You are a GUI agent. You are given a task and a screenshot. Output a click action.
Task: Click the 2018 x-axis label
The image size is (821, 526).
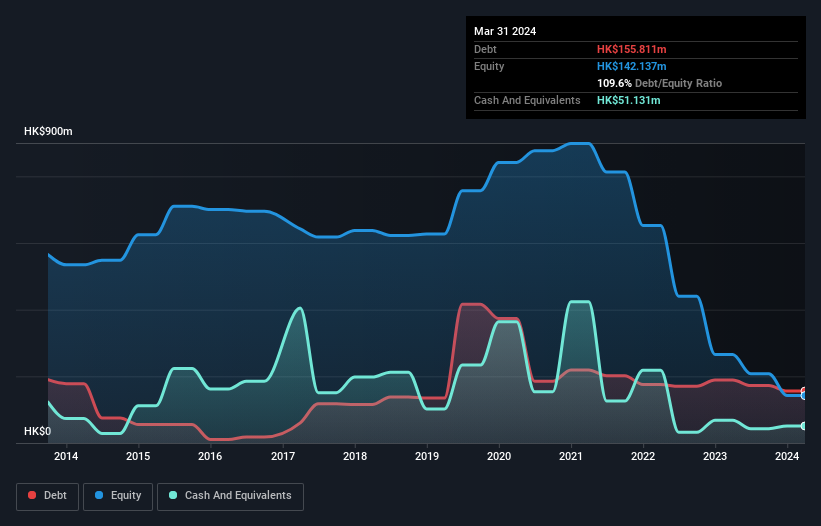(x=355, y=456)
